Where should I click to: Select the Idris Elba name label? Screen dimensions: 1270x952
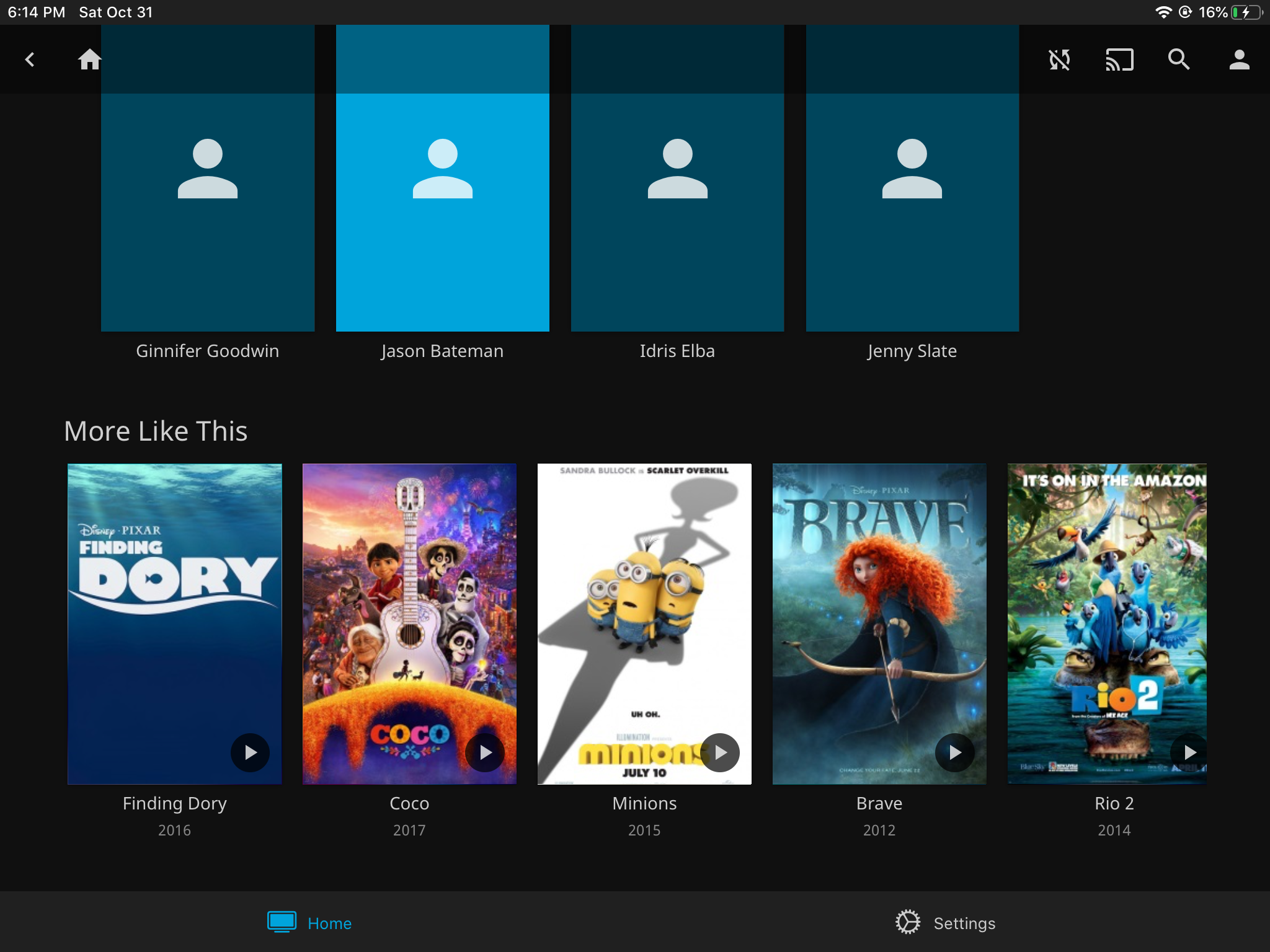(677, 351)
